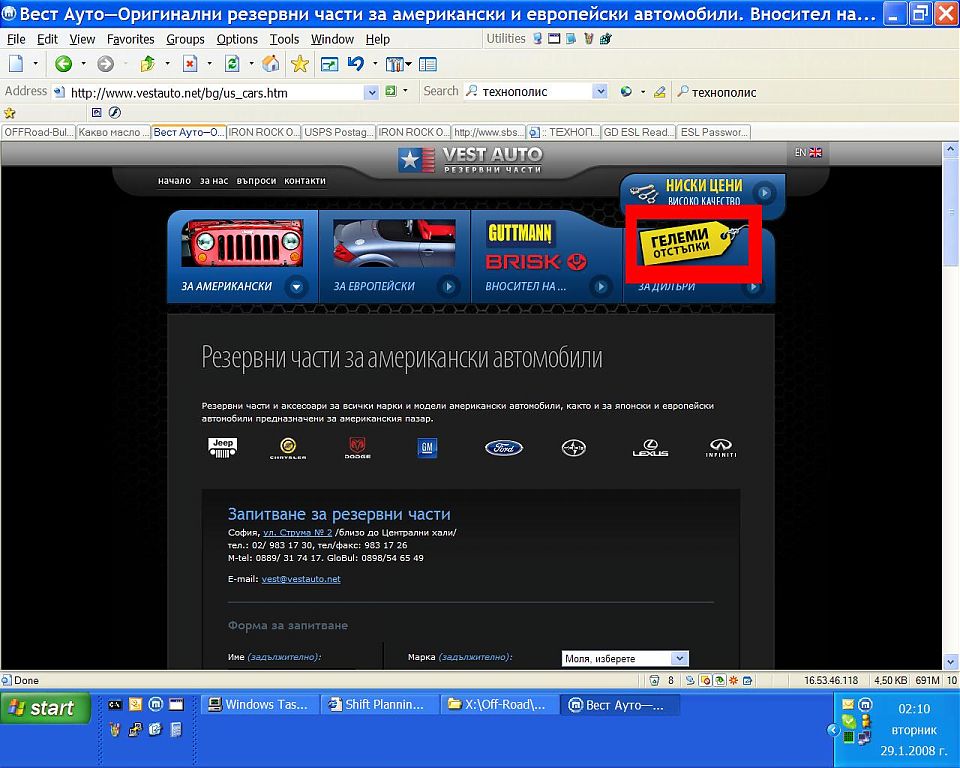Open the Марка 'Моля, изберете' dropdown
960x768 pixels.
(x=625, y=658)
